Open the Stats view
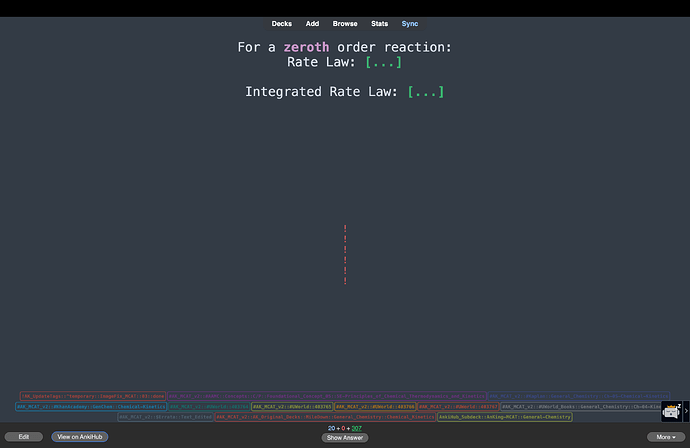 [379, 24]
